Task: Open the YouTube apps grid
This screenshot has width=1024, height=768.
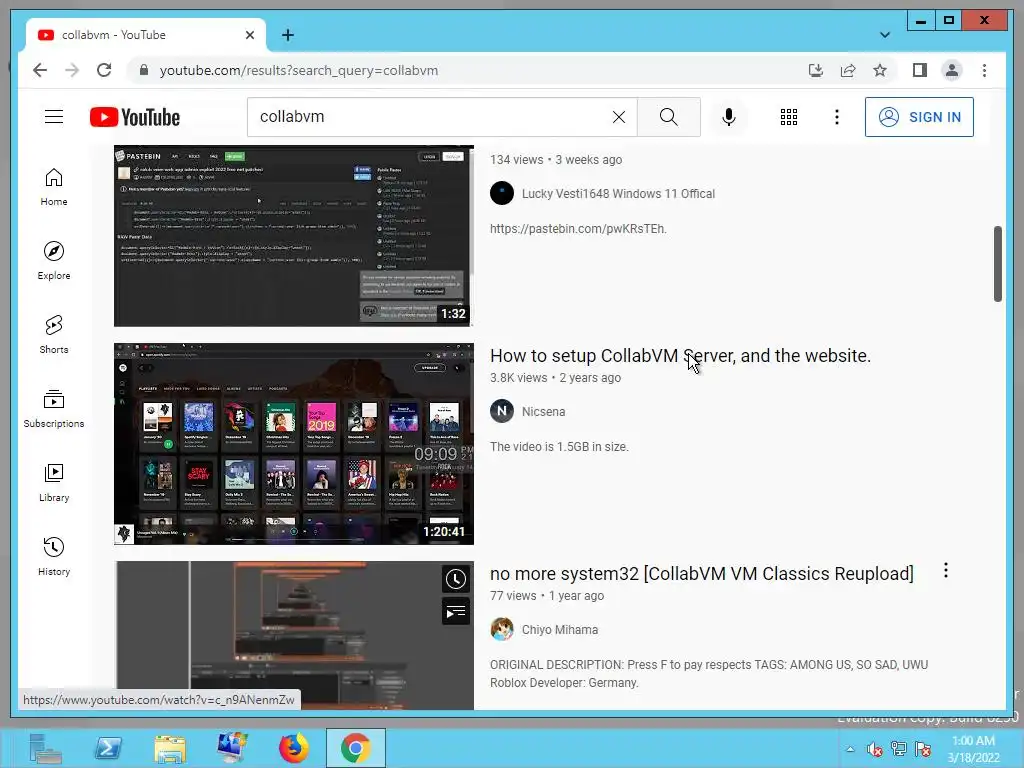Action: tap(789, 117)
